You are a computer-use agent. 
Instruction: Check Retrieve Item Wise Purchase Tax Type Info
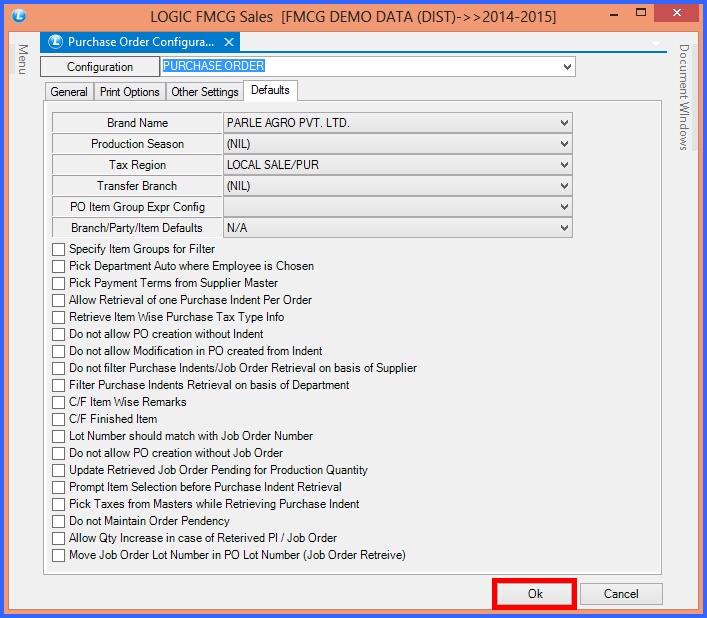pos(58,317)
